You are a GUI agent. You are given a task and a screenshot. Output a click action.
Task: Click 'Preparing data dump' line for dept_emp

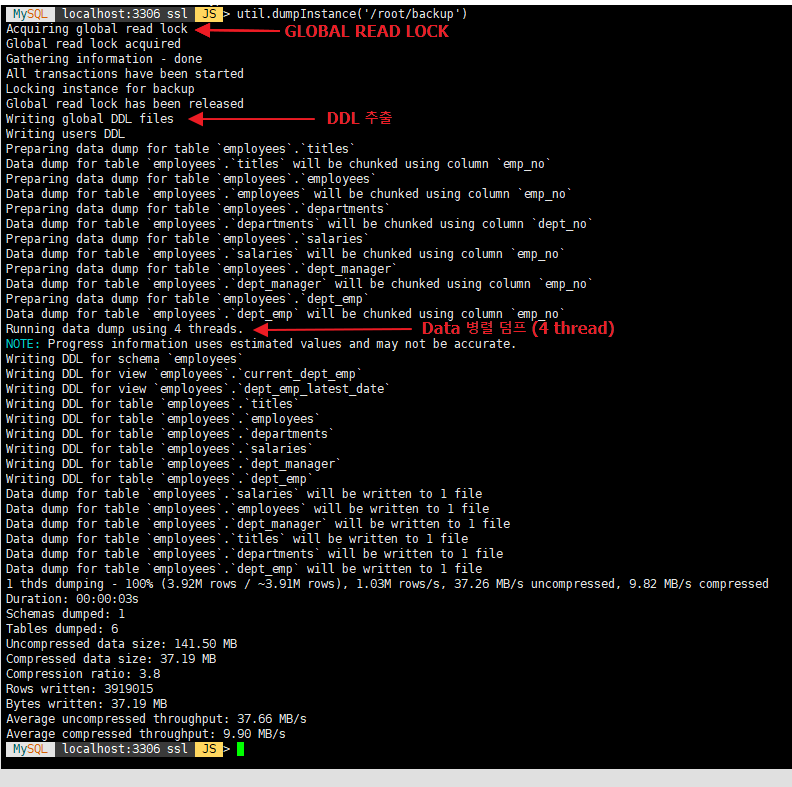tap(187, 299)
